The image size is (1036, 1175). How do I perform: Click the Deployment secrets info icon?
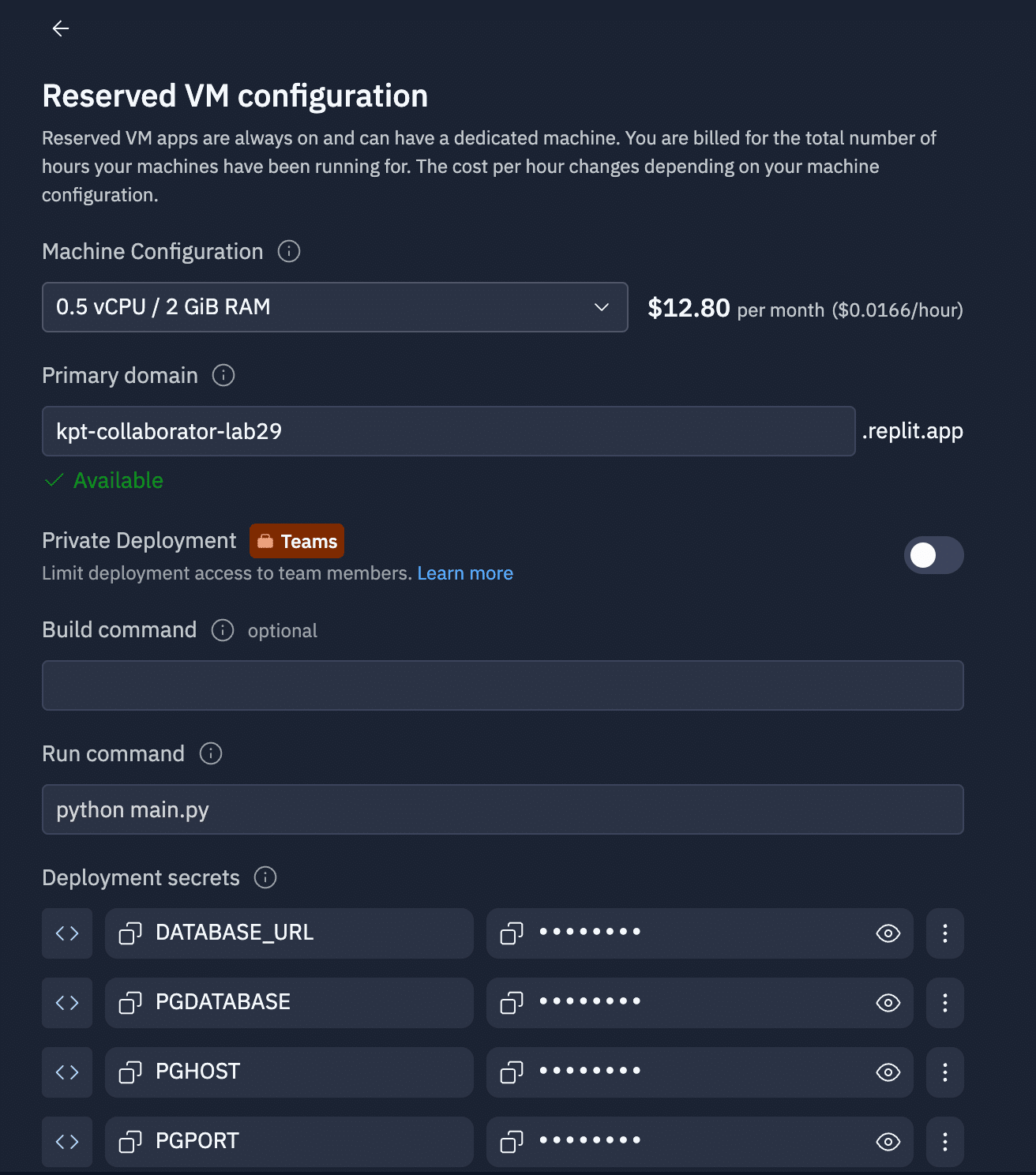[x=265, y=877]
